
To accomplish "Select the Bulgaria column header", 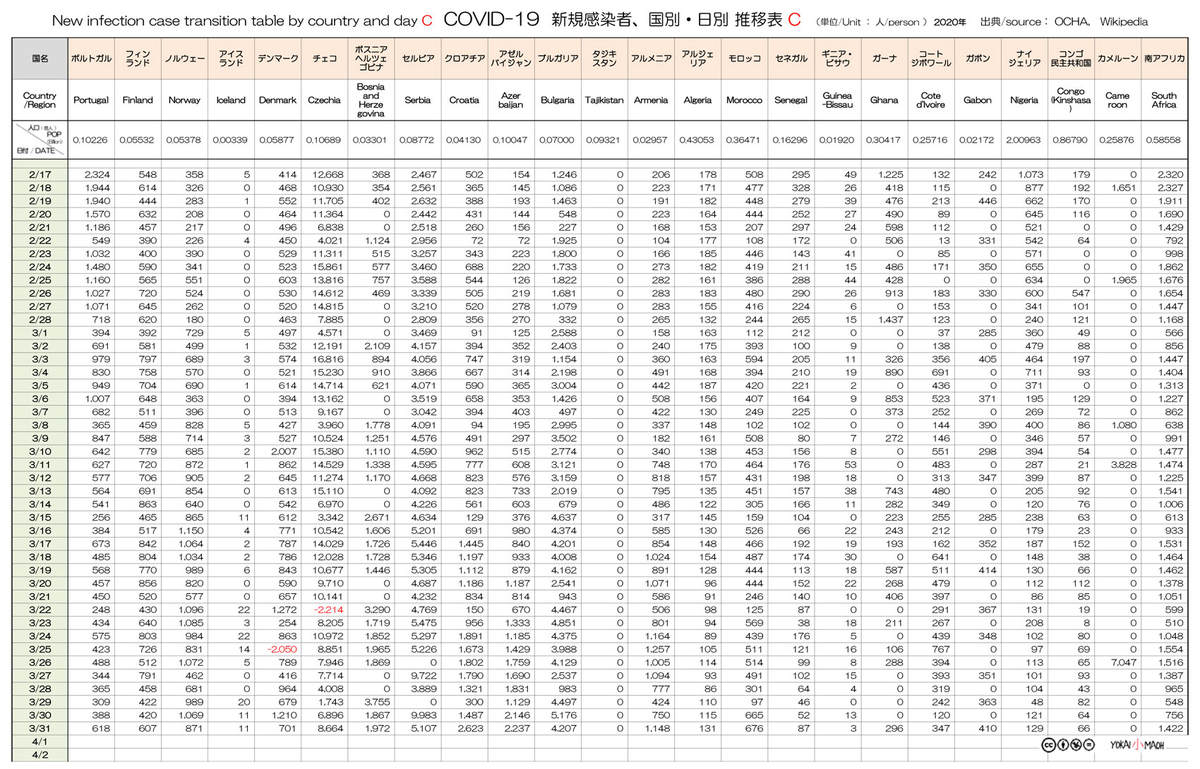I will pos(556,100).
